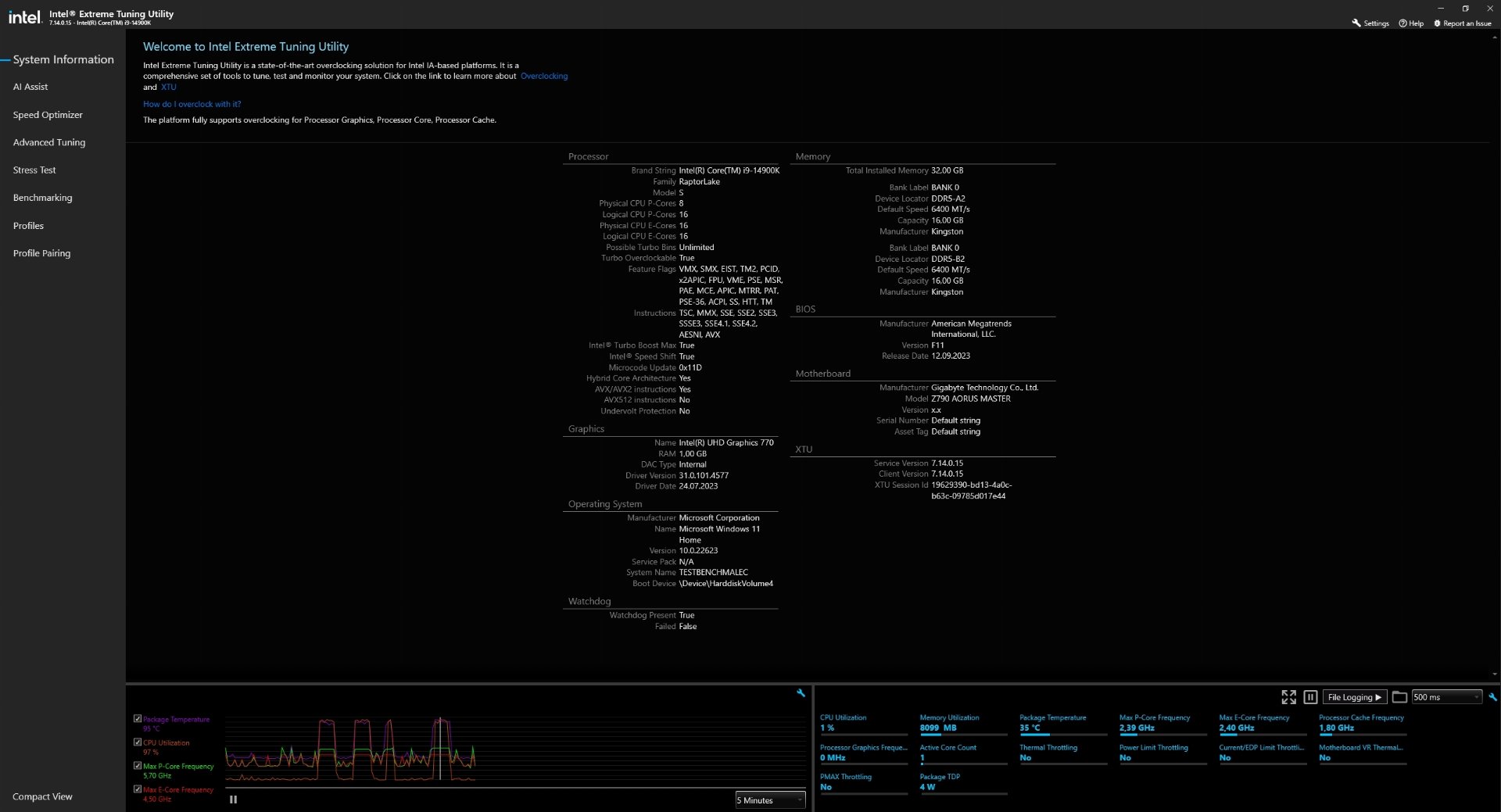Viewport: 1501px width, 812px height.
Task: Go to Speed Optimizer
Action: [48, 115]
